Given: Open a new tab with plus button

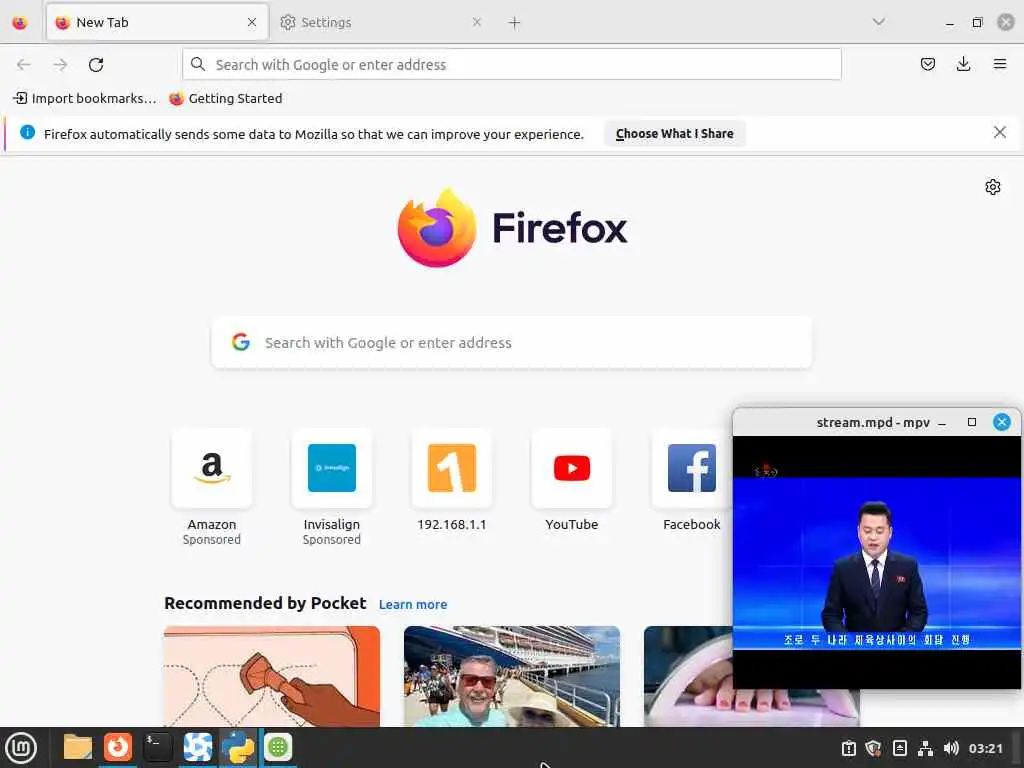Looking at the screenshot, I should (515, 23).
